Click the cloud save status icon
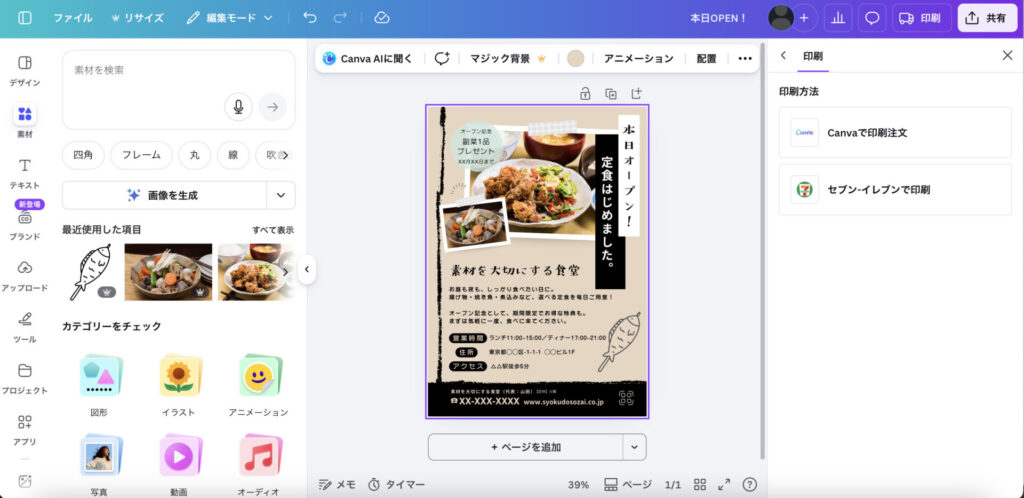This screenshot has height=498, width=1024. [381, 18]
